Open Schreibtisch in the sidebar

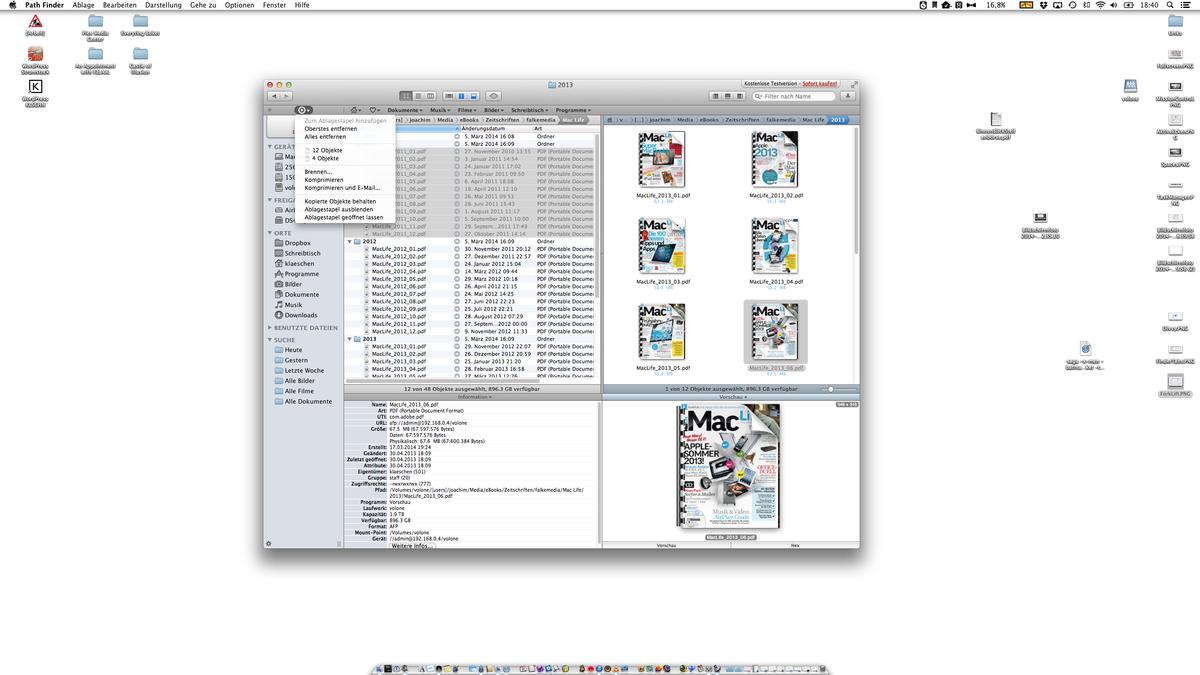click(x=302, y=253)
